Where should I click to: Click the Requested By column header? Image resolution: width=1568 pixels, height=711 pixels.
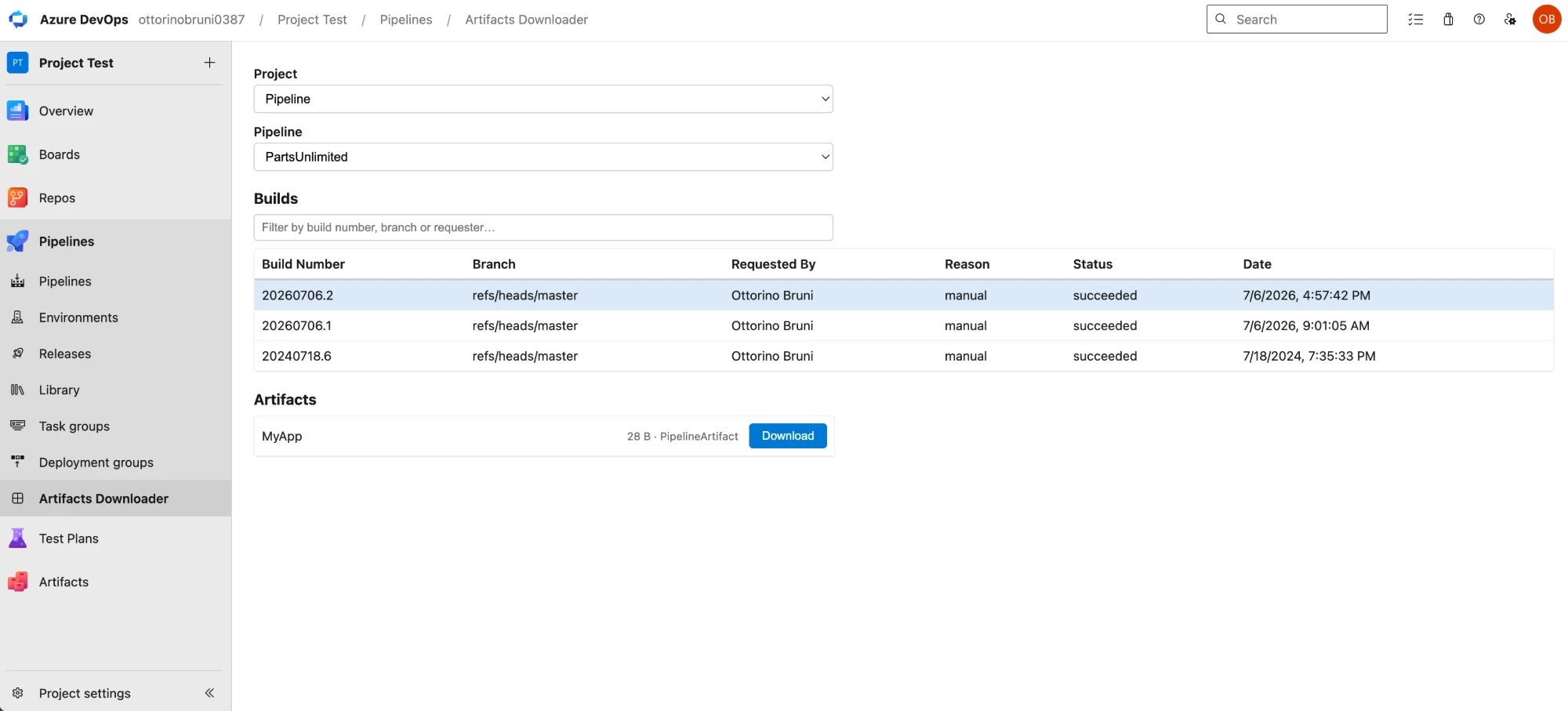click(x=773, y=264)
